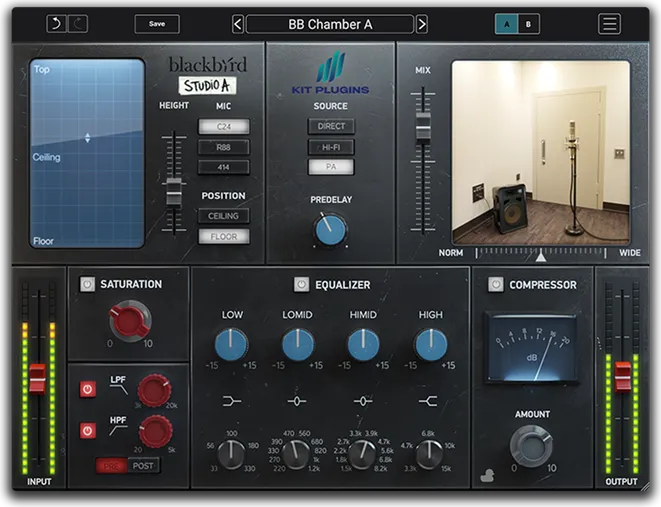Switch to B comparison state

[528, 24]
